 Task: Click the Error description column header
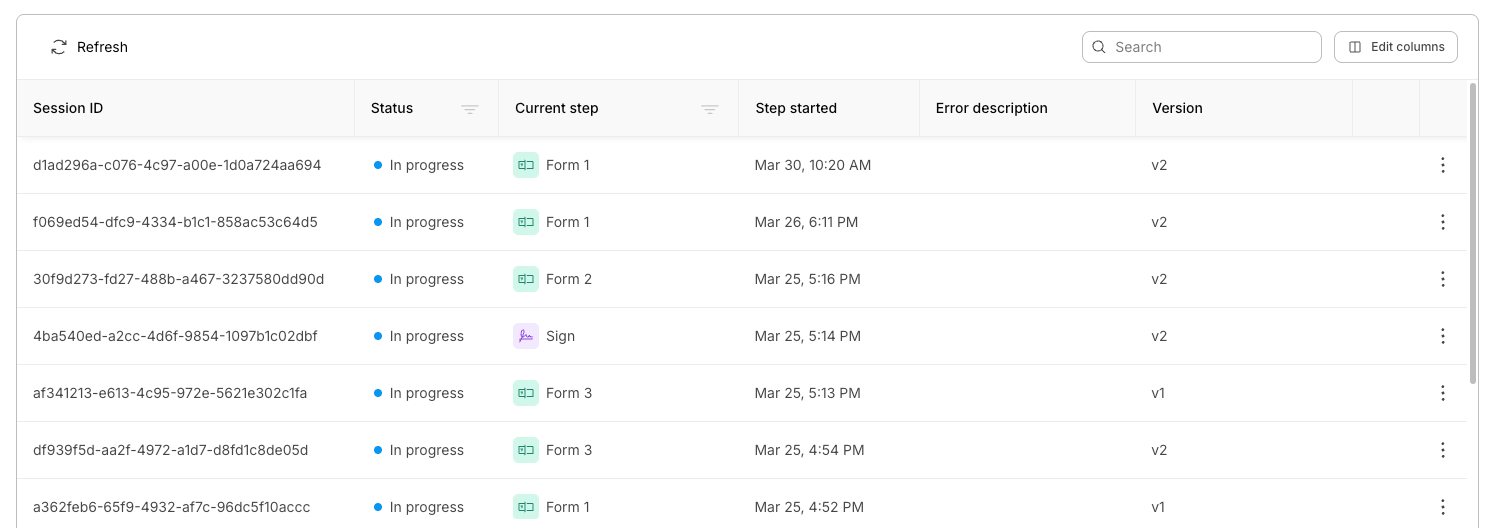click(991, 108)
